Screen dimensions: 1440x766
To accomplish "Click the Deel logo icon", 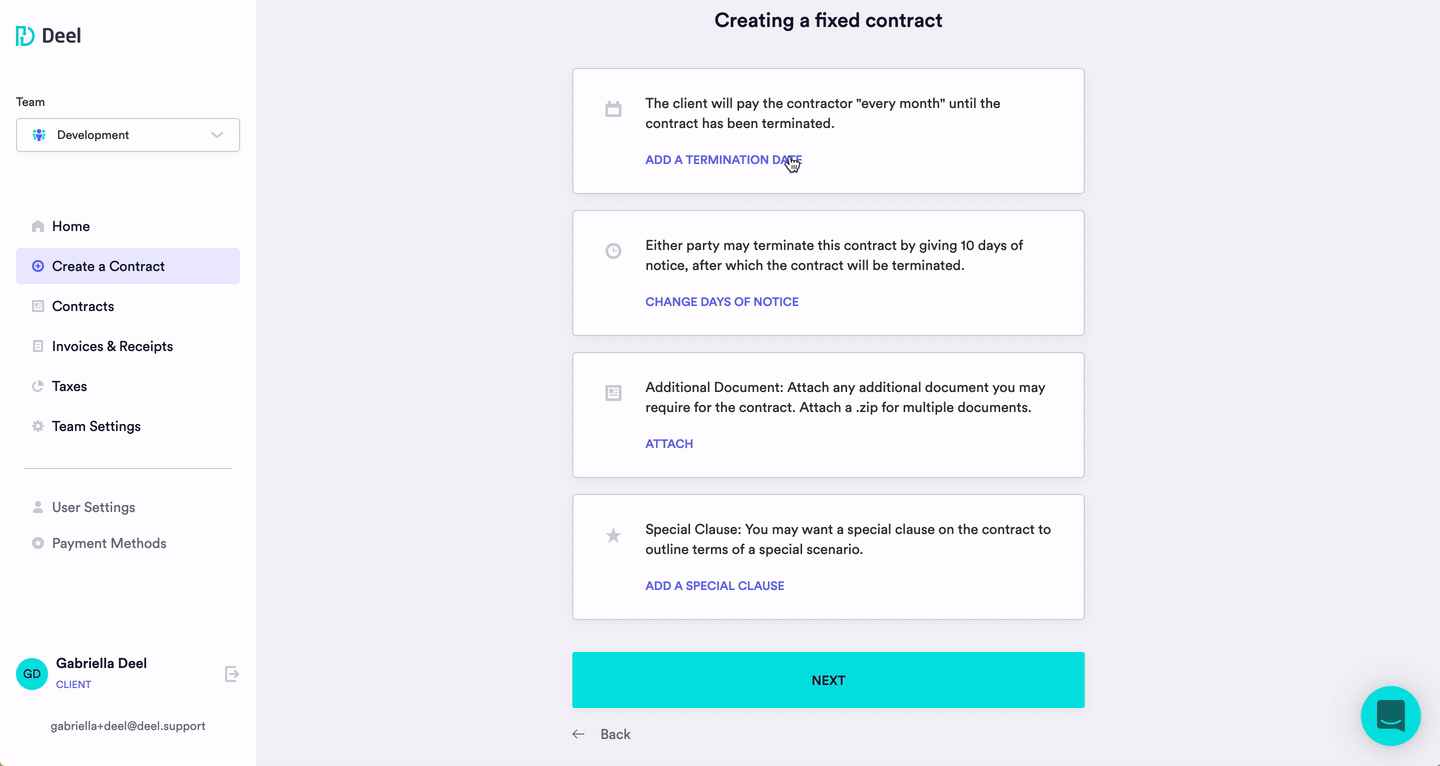I will (x=25, y=36).
